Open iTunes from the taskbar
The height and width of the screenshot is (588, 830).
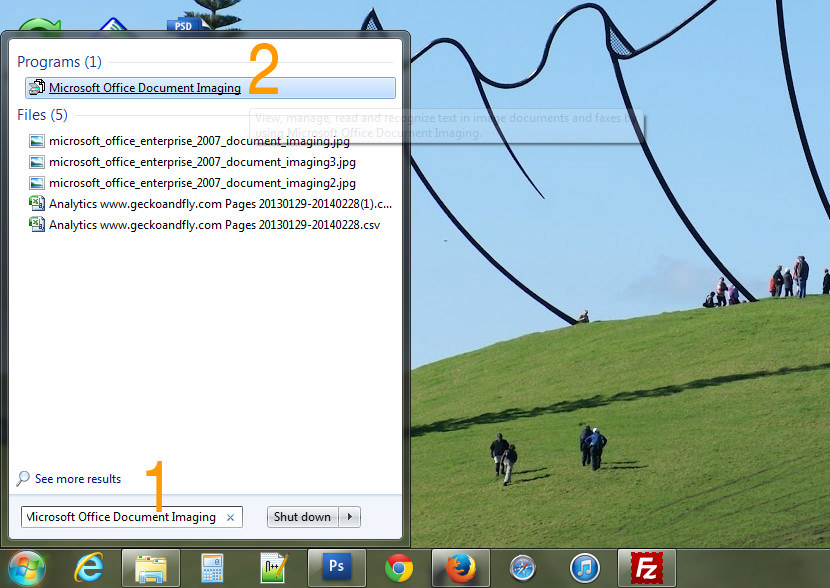pos(584,568)
